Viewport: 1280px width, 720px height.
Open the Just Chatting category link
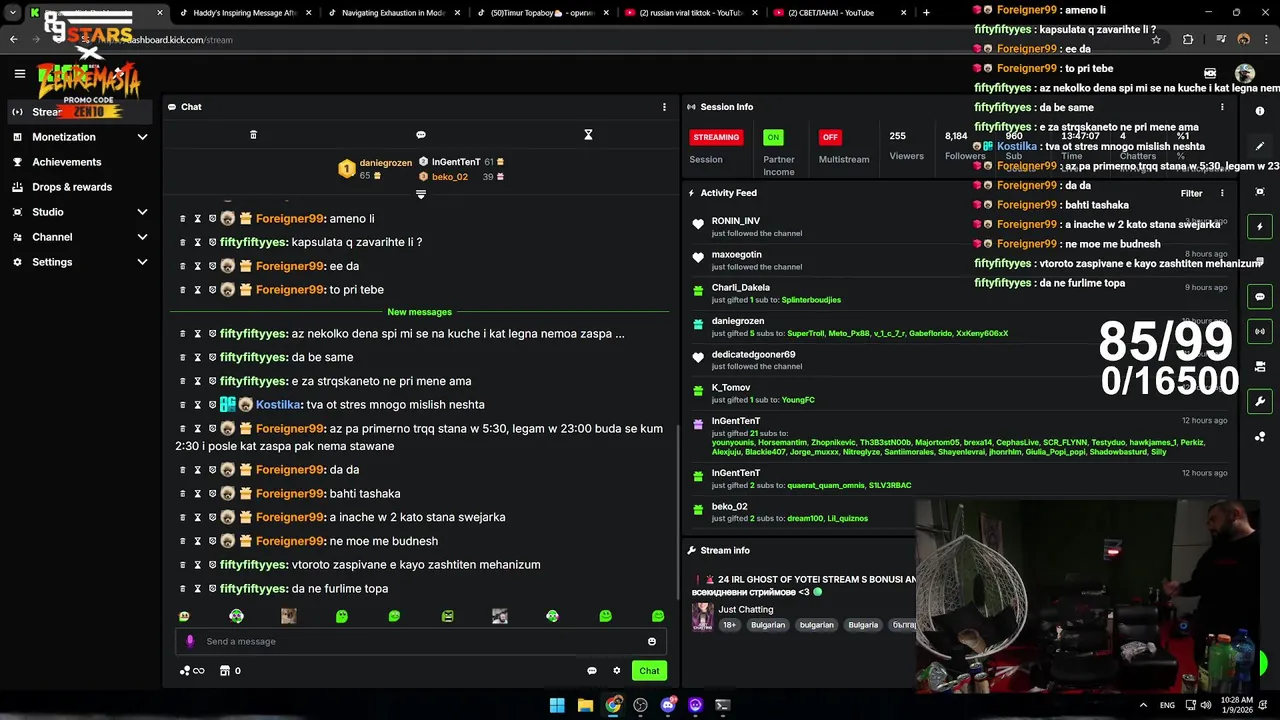(x=746, y=609)
